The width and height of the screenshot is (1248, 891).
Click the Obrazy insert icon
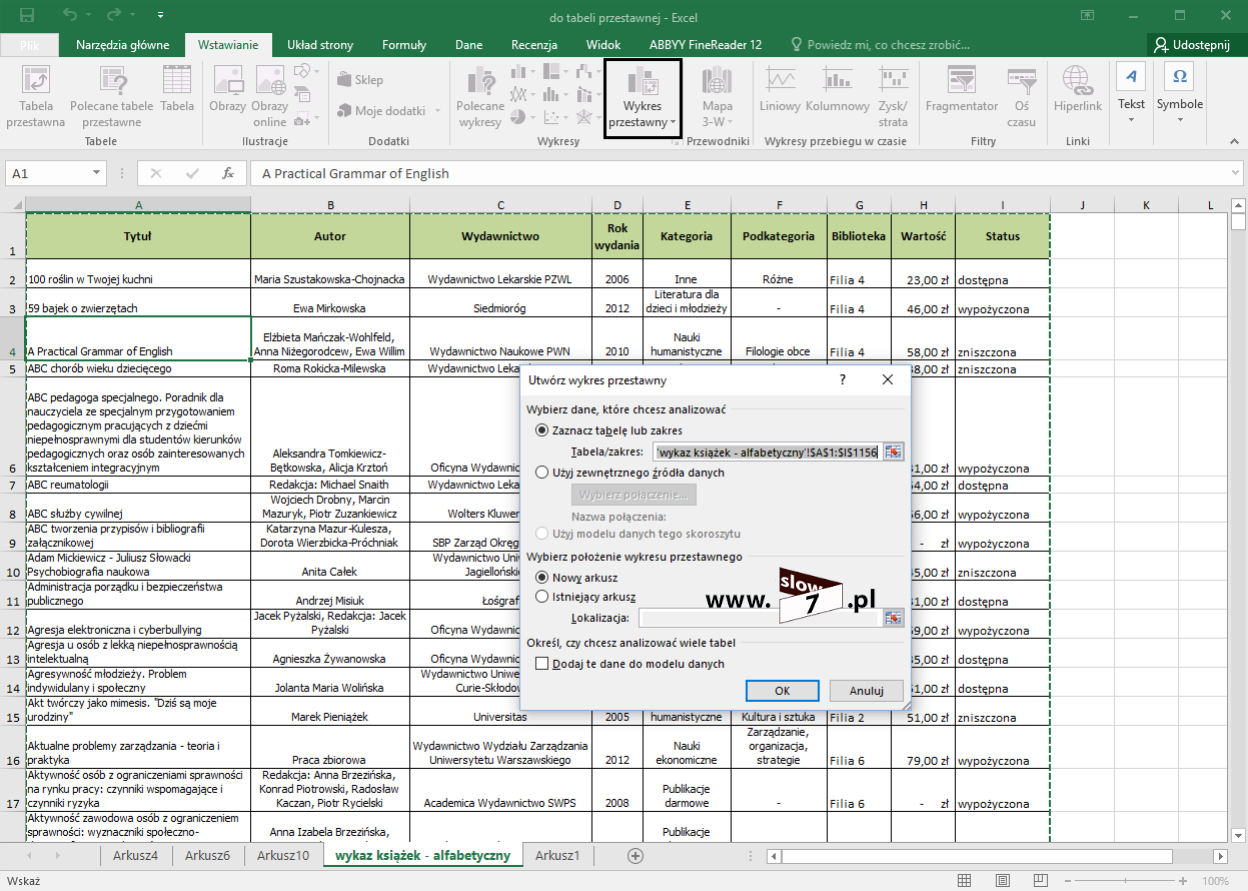point(227,90)
